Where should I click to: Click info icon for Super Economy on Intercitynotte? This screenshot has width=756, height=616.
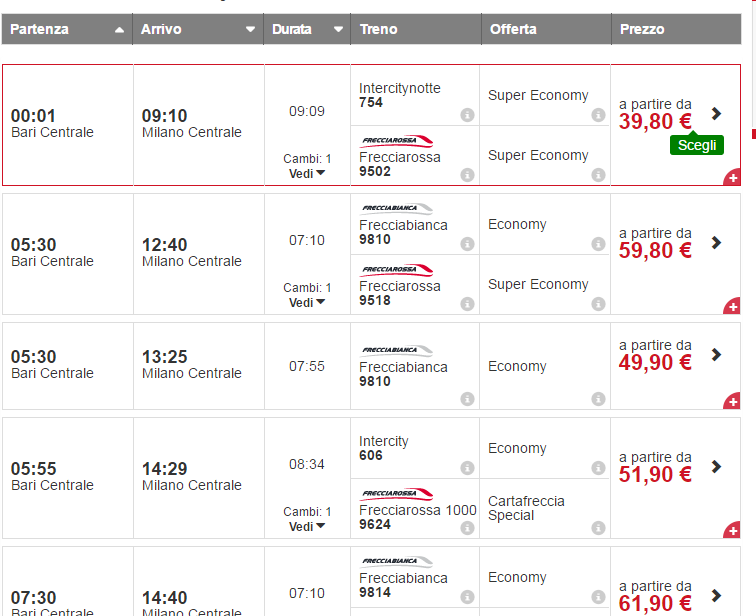(598, 115)
